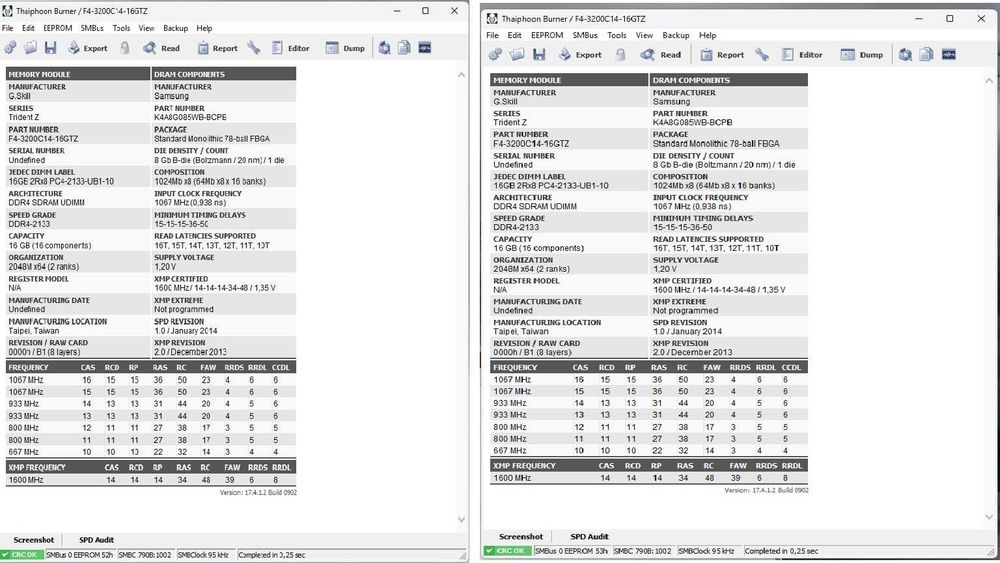Open the Tools menu in the right window
This screenshot has height=563, width=1000.
(x=617, y=35)
